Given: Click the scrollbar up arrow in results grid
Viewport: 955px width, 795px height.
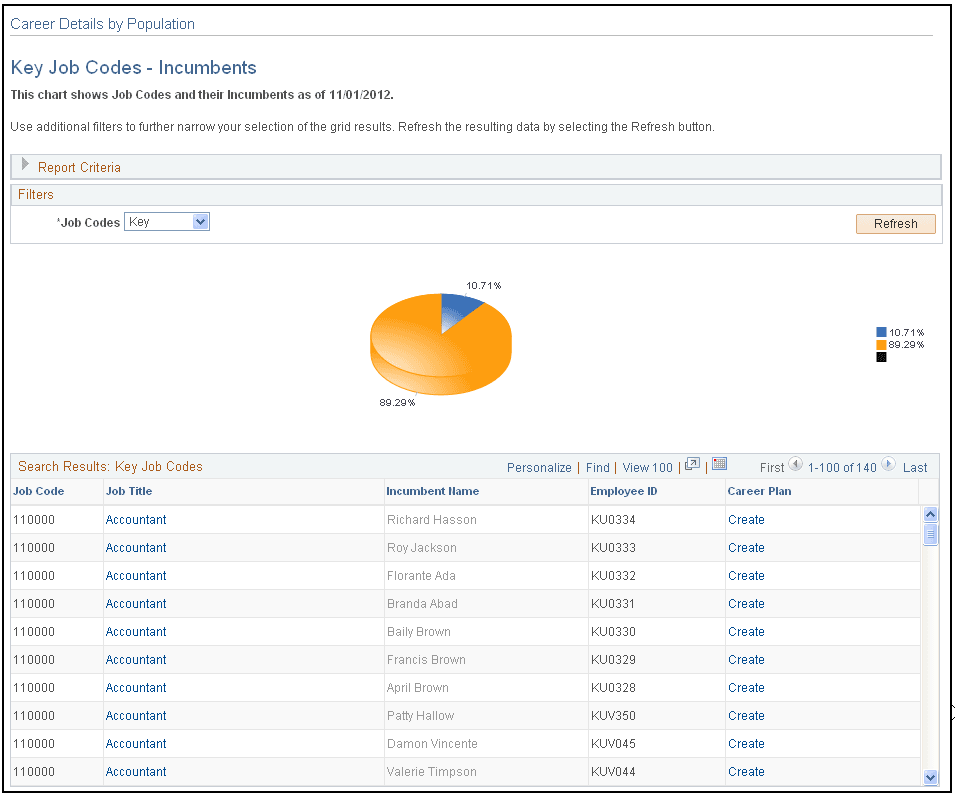Looking at the screenshot, I should click(x=930, y=513).
